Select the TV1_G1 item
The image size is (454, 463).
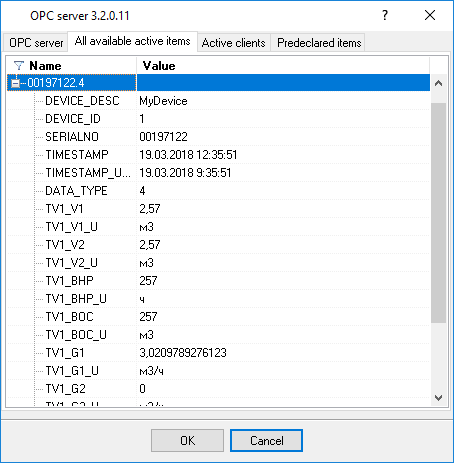click(65, 353)
